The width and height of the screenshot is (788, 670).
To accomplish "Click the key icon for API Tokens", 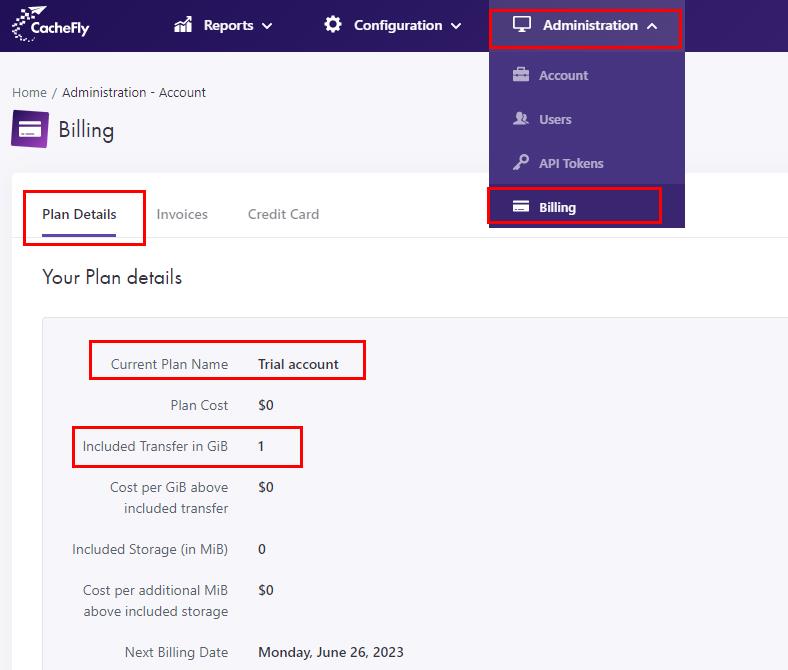I will [x=520, y=163].
